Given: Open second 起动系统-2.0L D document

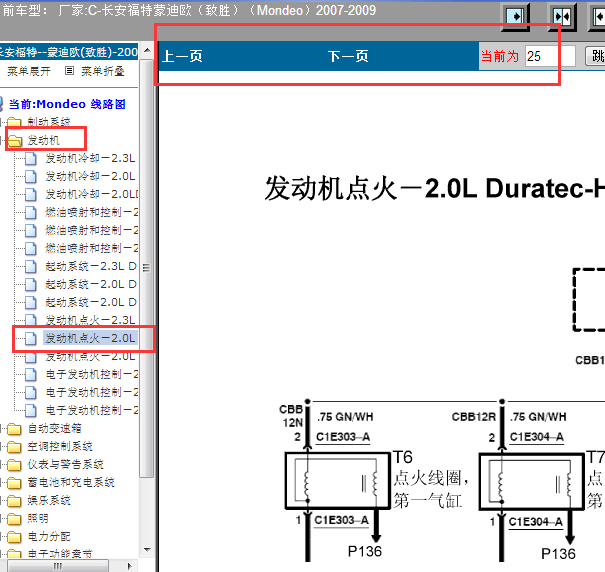Looking at the screenshot, I should click(91, 302).
